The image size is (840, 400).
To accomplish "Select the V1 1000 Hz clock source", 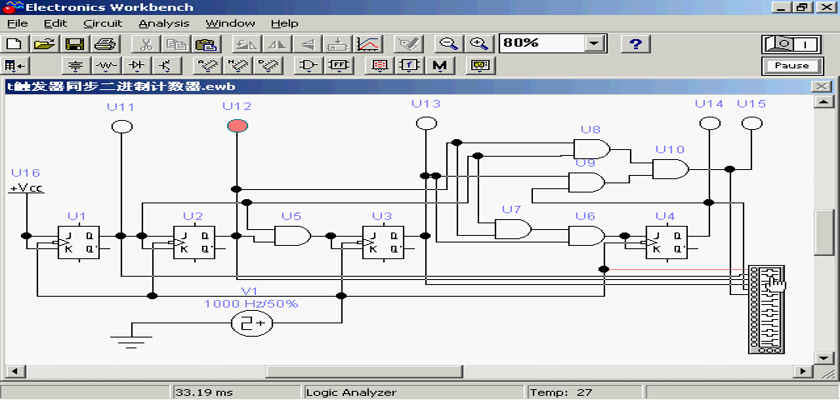I will point(252,323).
